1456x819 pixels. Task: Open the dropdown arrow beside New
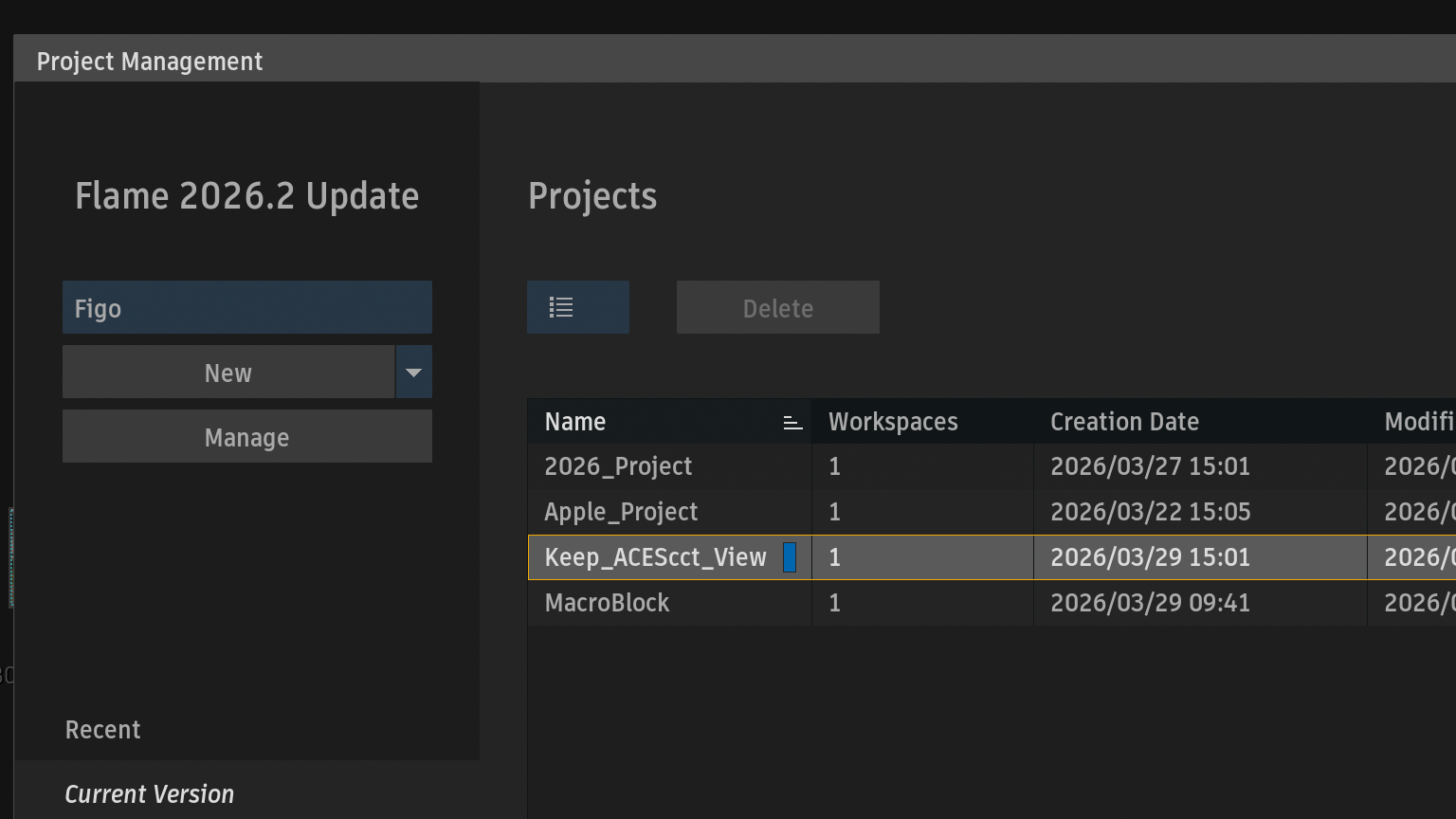[x=413, y=373]
